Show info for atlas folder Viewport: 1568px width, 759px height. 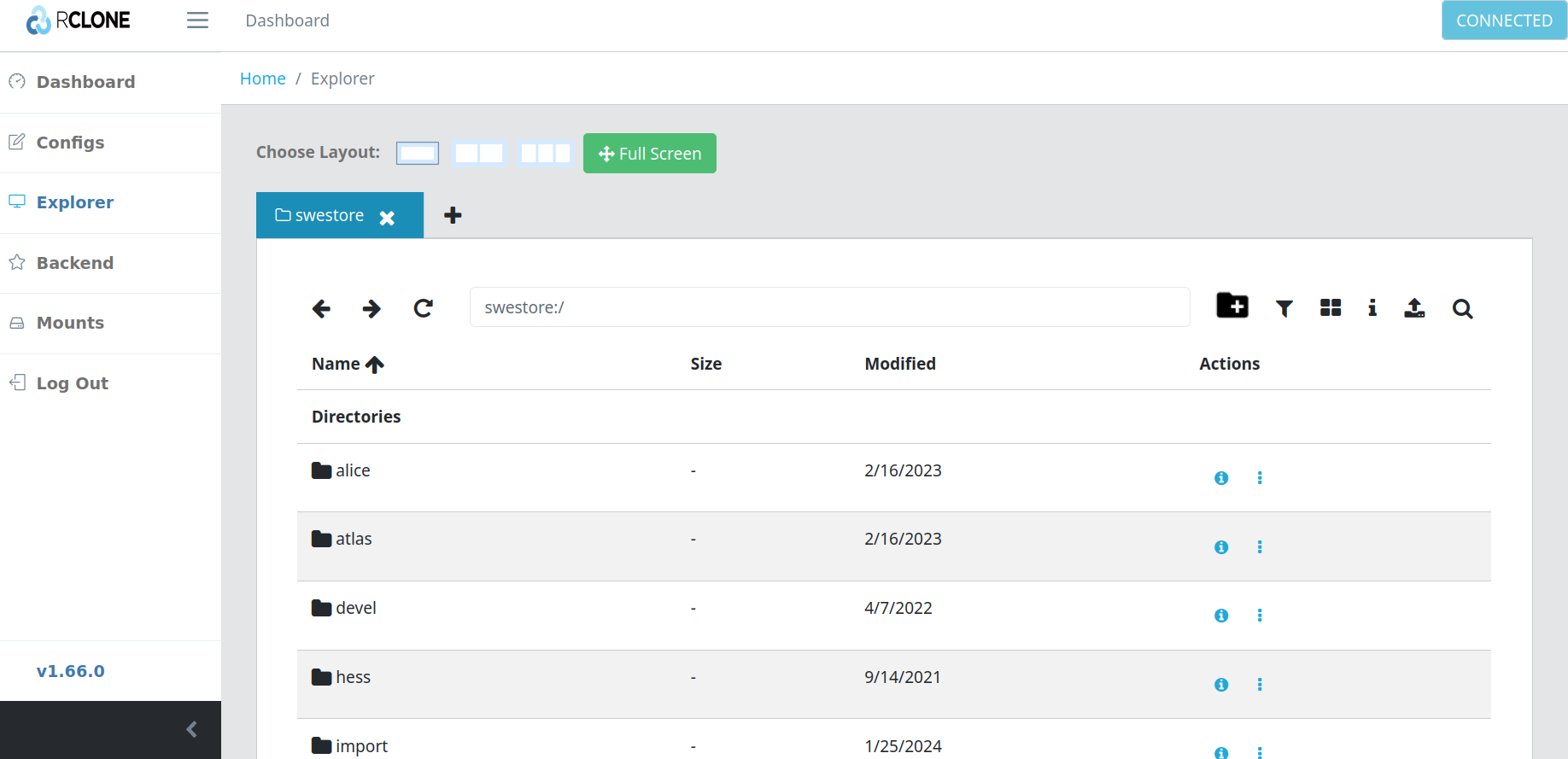coord(1221,547)
